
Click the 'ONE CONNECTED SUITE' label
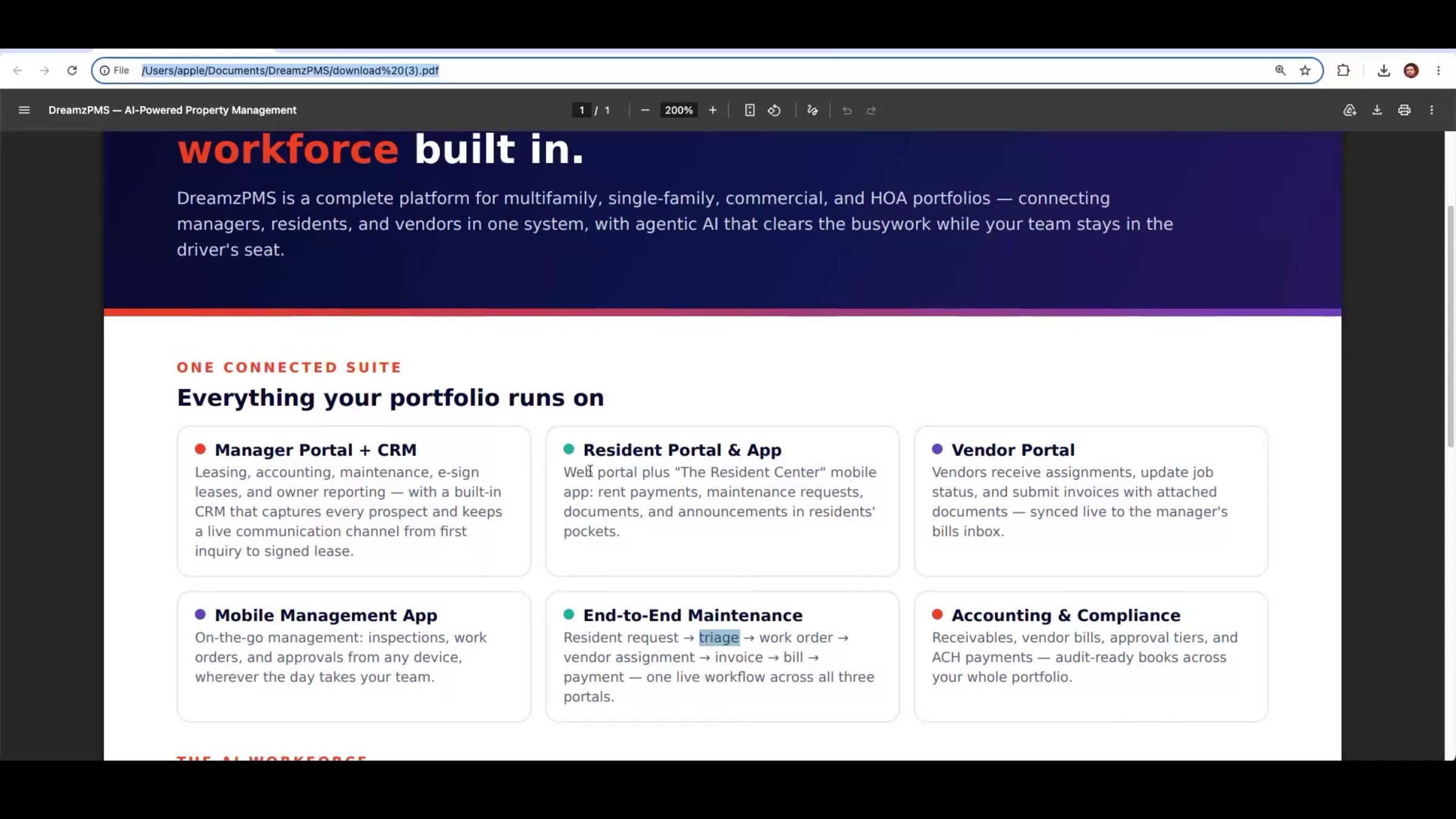pyautogui.click(x=289, y=368)
